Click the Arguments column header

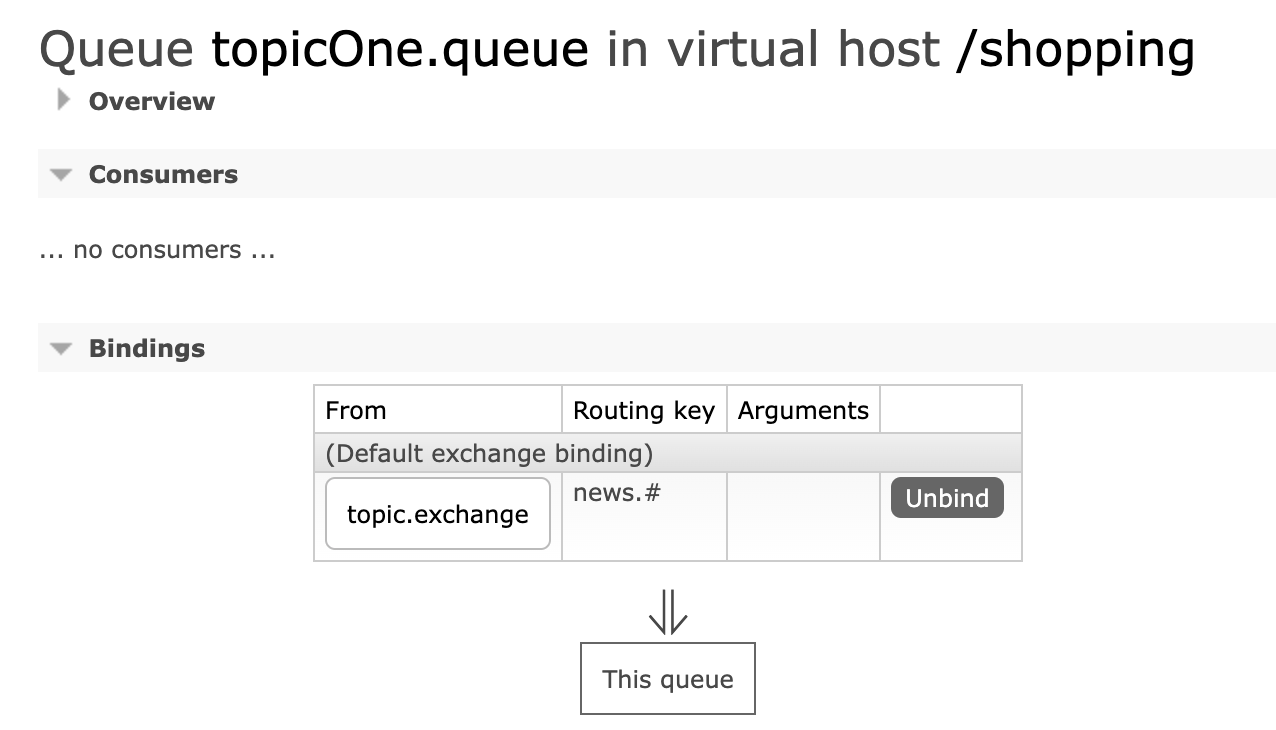coord(803,410)
